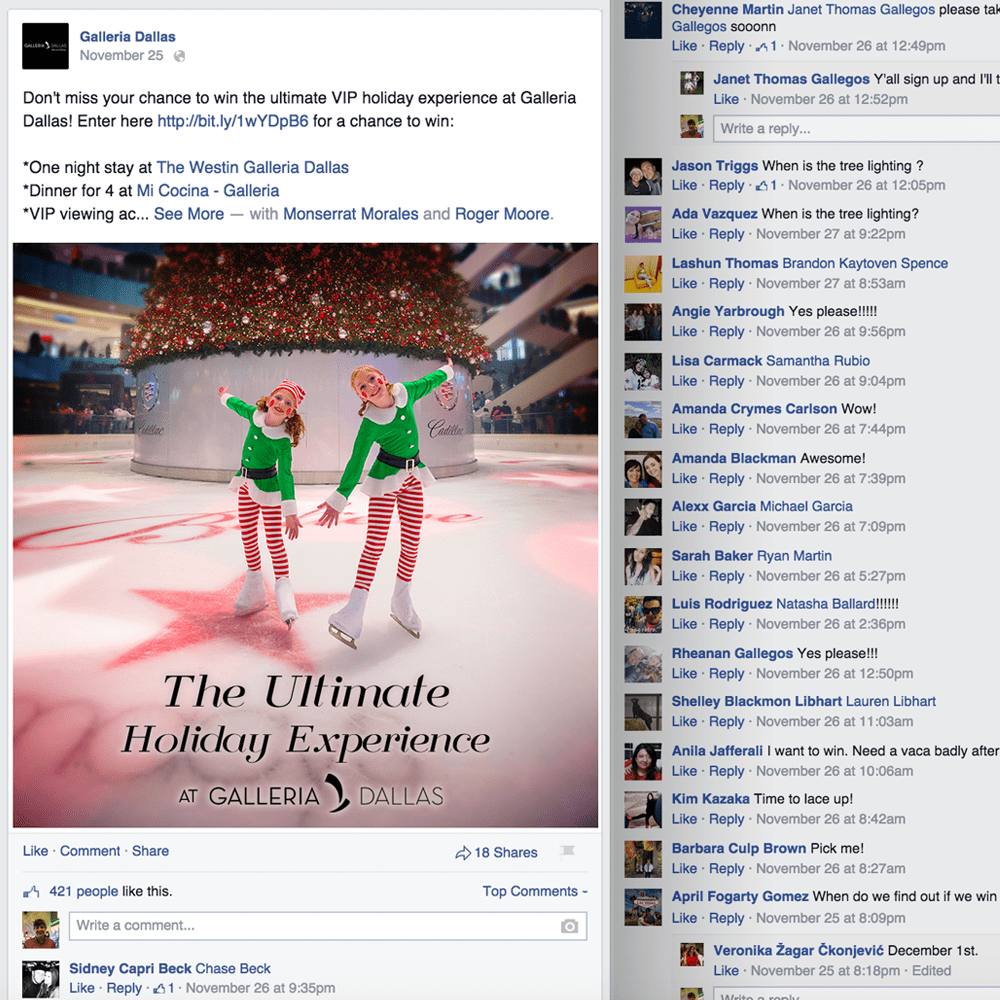
Task: Open The Westin Galleria Dallas page link
Action: [x=253, y=168]
